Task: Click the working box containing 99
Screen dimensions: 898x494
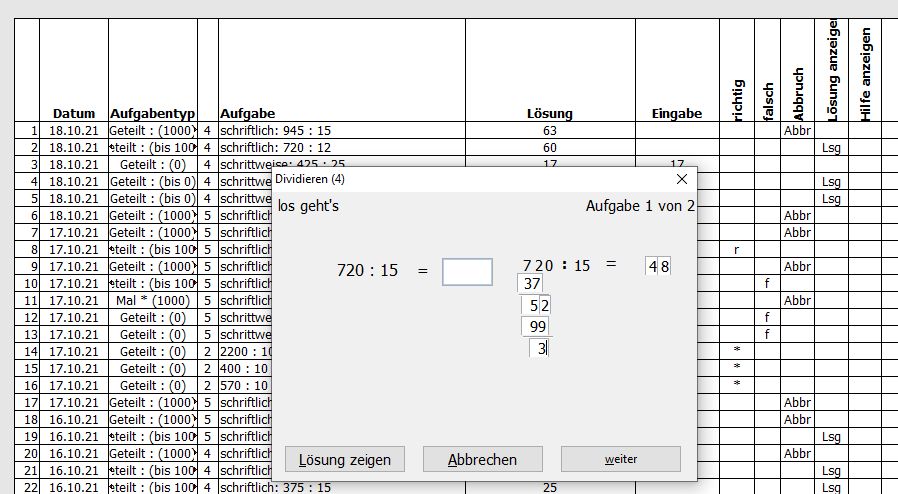Action: 535,327
